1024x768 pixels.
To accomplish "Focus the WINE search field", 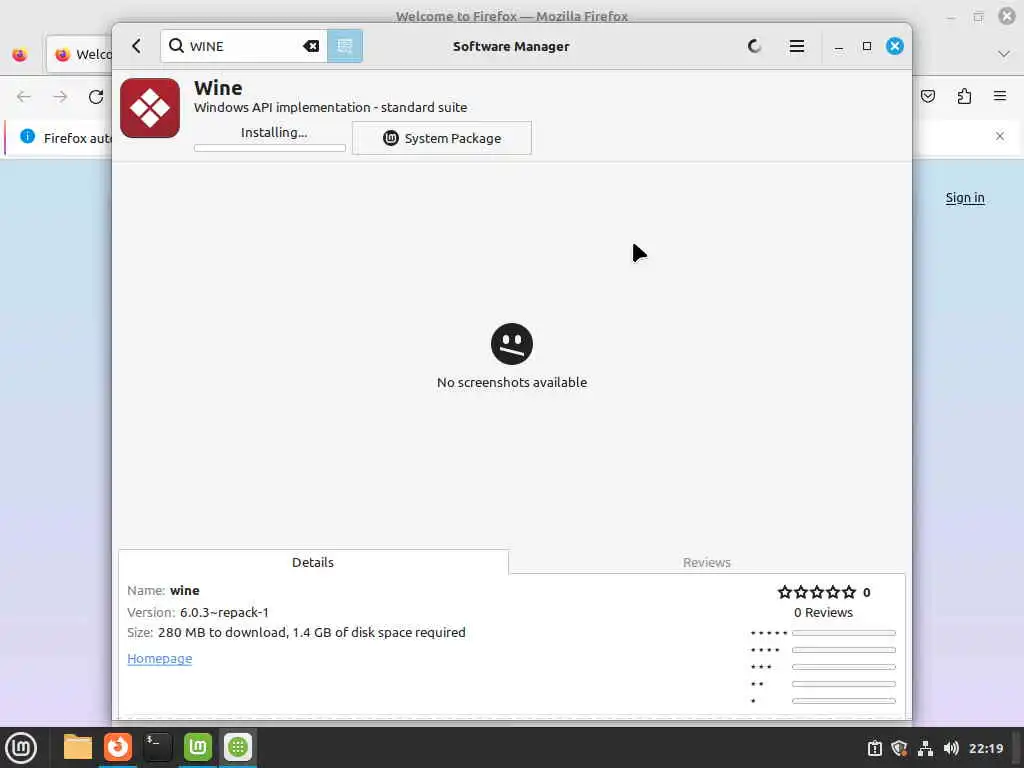I will point(244,46).
